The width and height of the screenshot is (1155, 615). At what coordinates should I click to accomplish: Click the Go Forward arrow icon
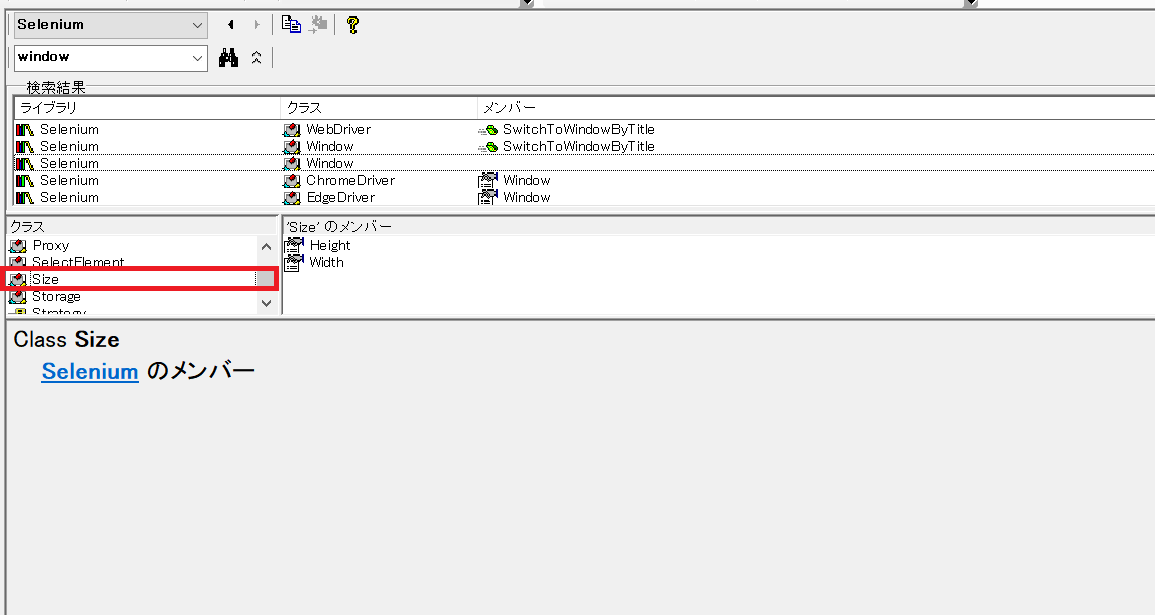[256, 25]
